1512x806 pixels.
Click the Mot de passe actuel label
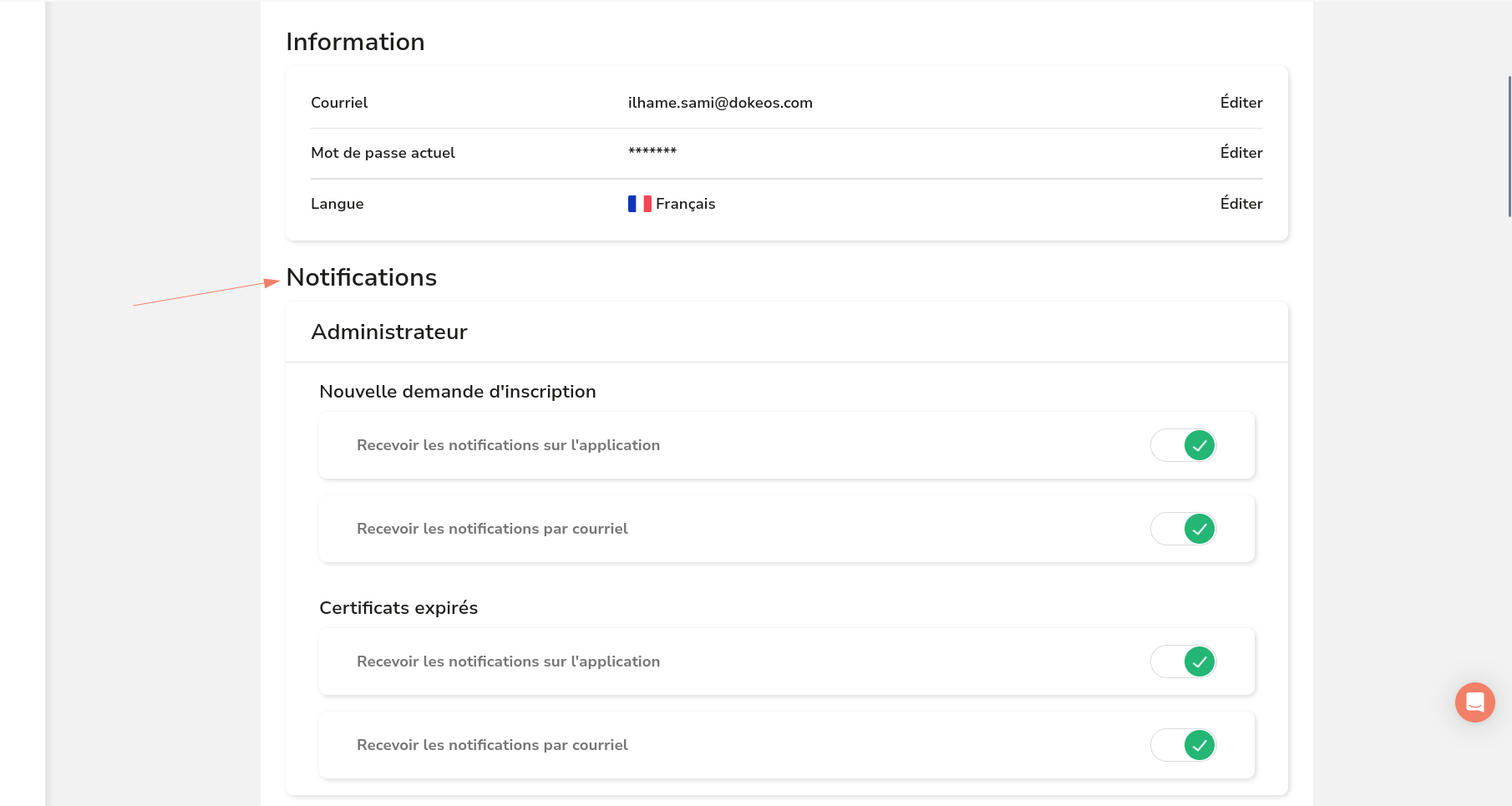tap(383, 153)
